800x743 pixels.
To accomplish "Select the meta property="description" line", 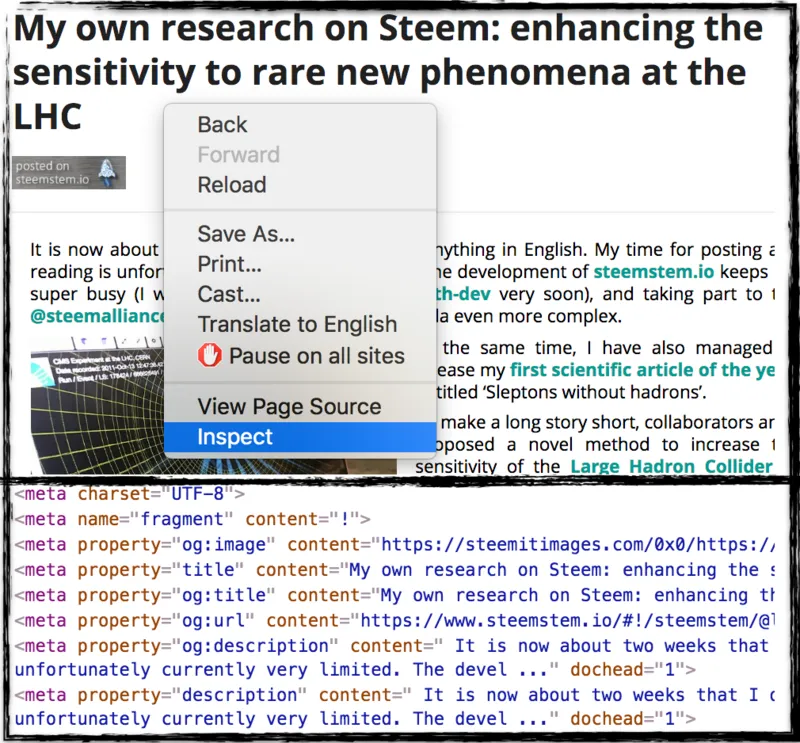I will 394,707.
